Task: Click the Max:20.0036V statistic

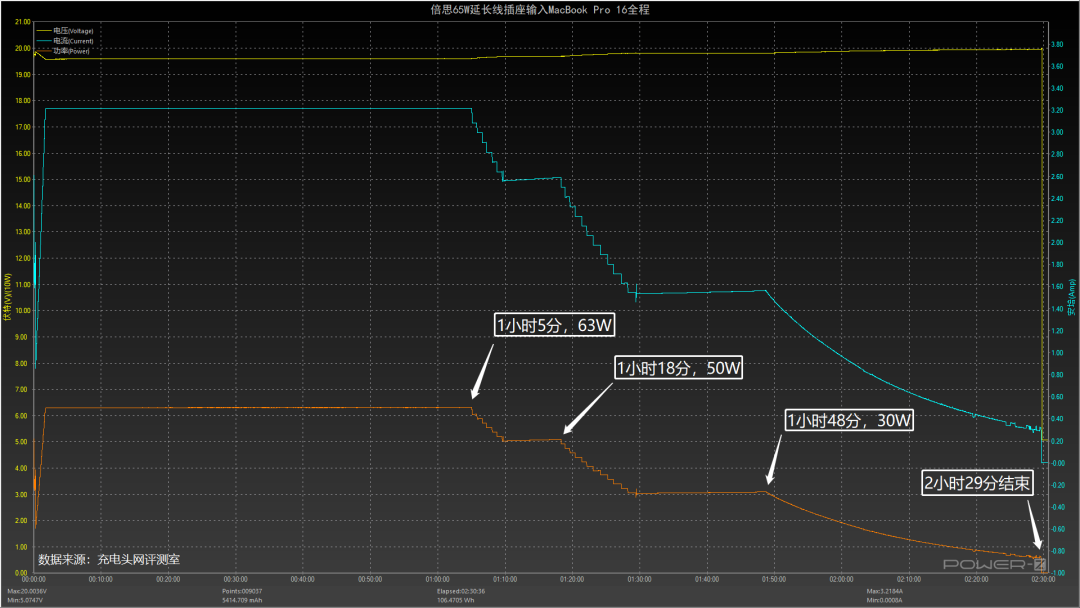Action: point(27,591)
